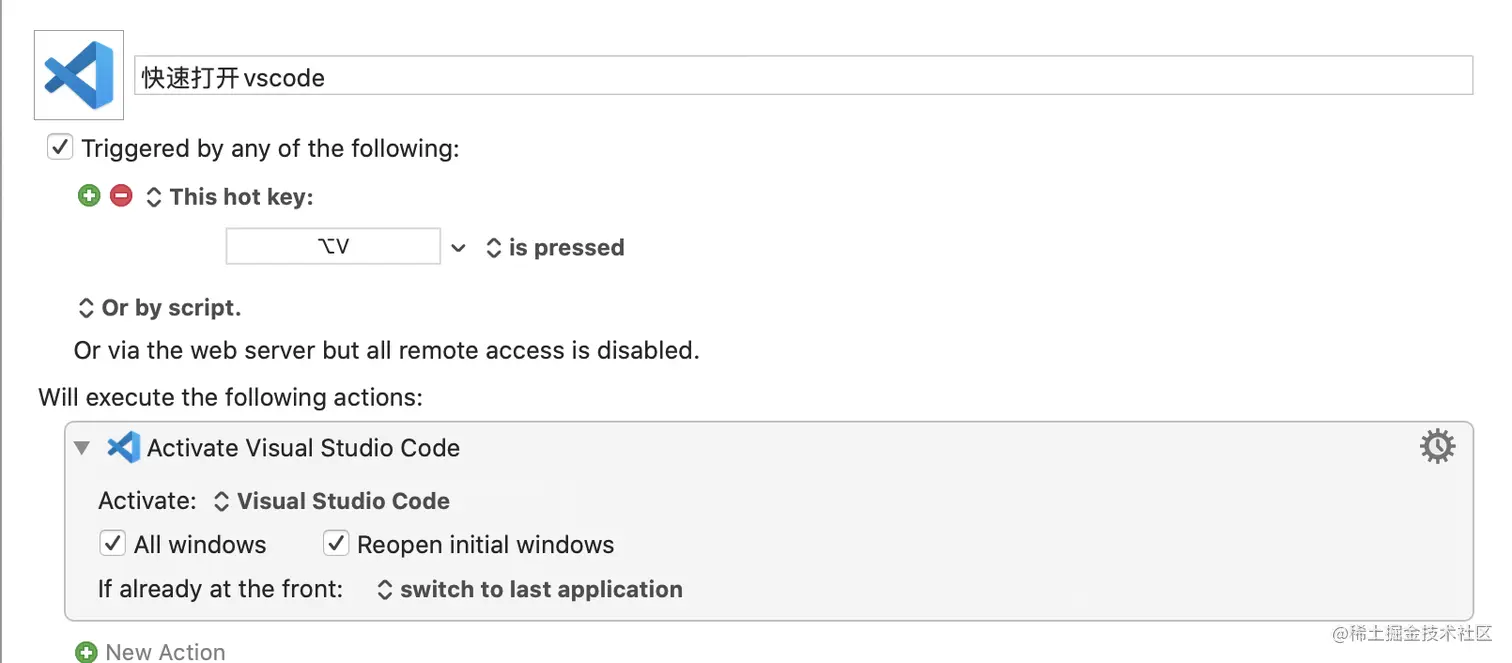
Task: Click the New Action label
Action: coord(165,652)
